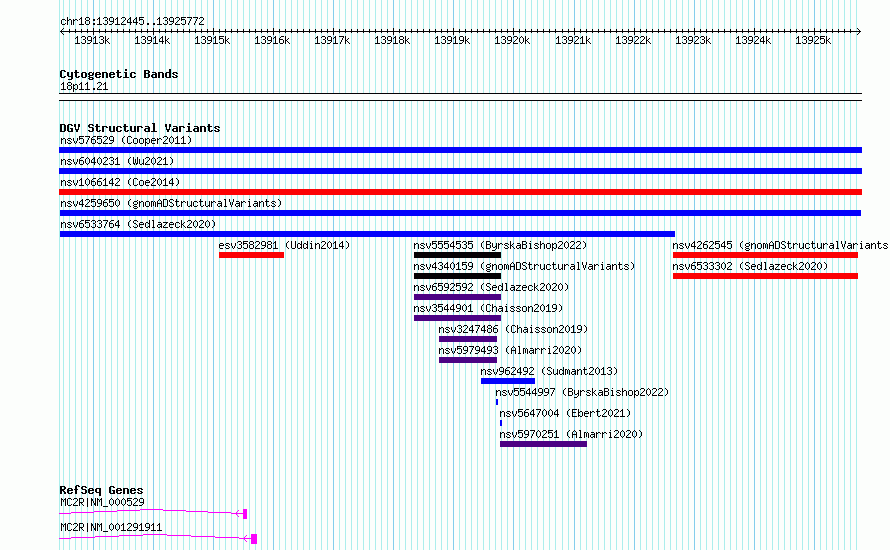The height and width of the screenshot is (550, 890).
Task: Click the 13917k ruler position
Action: point(332,40)
